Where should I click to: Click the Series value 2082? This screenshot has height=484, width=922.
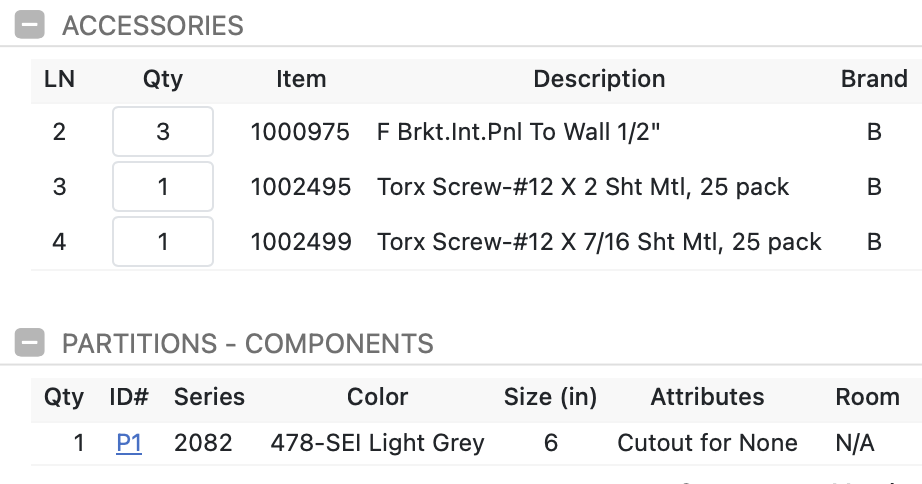[203, 443]
